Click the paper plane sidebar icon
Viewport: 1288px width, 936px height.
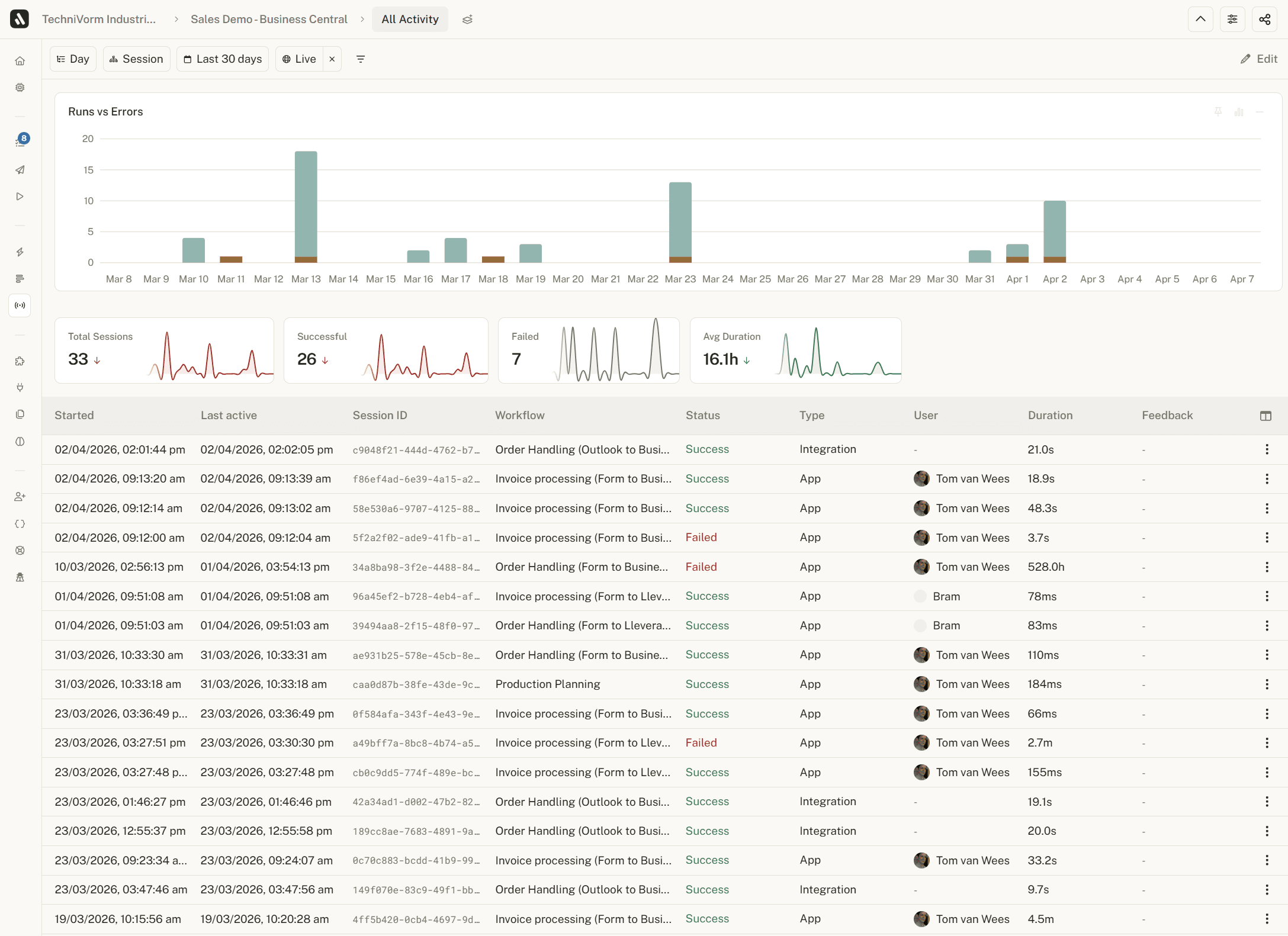click(20, 170)
